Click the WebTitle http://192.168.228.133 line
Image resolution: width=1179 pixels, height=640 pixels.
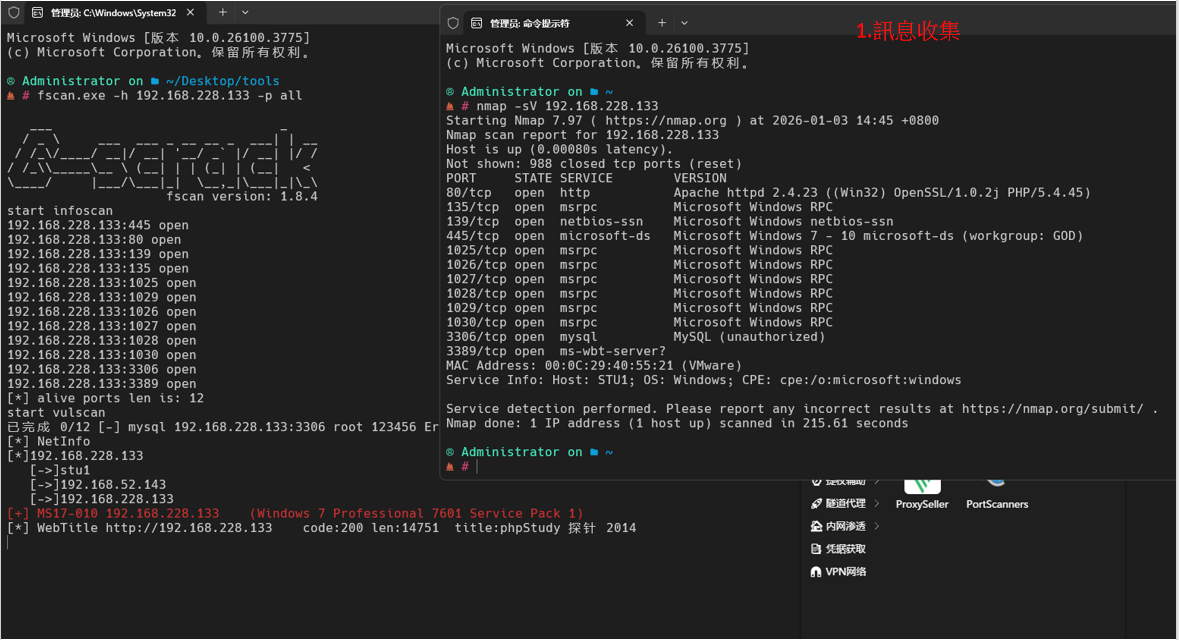321,528
